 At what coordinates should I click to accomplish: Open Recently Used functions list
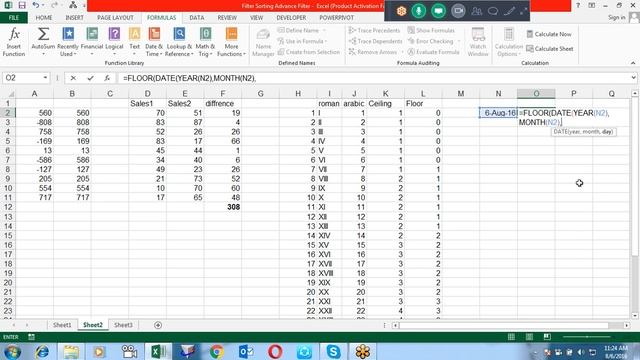(68, 42)
